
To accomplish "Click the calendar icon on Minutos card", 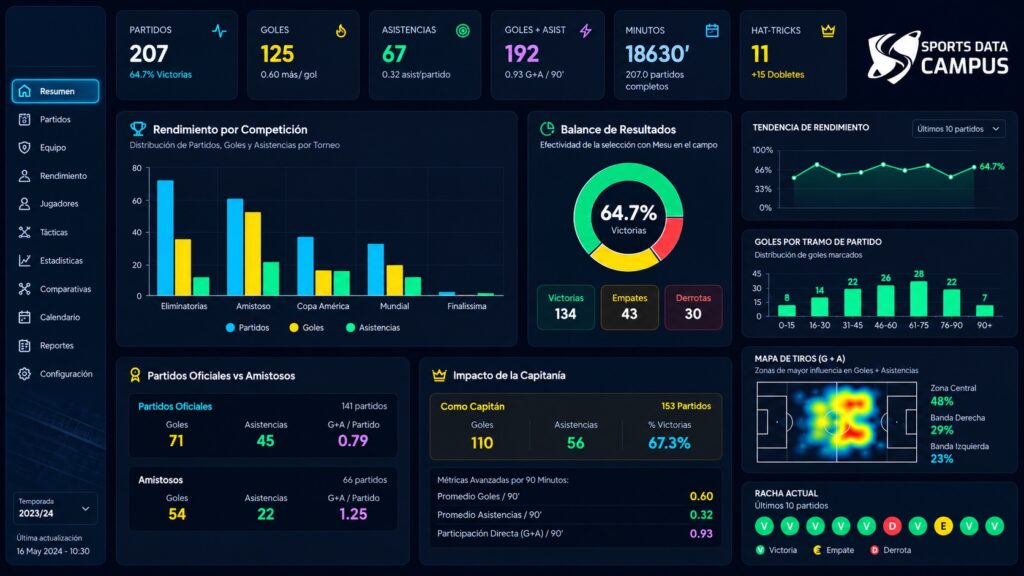I will coord(712,31).
